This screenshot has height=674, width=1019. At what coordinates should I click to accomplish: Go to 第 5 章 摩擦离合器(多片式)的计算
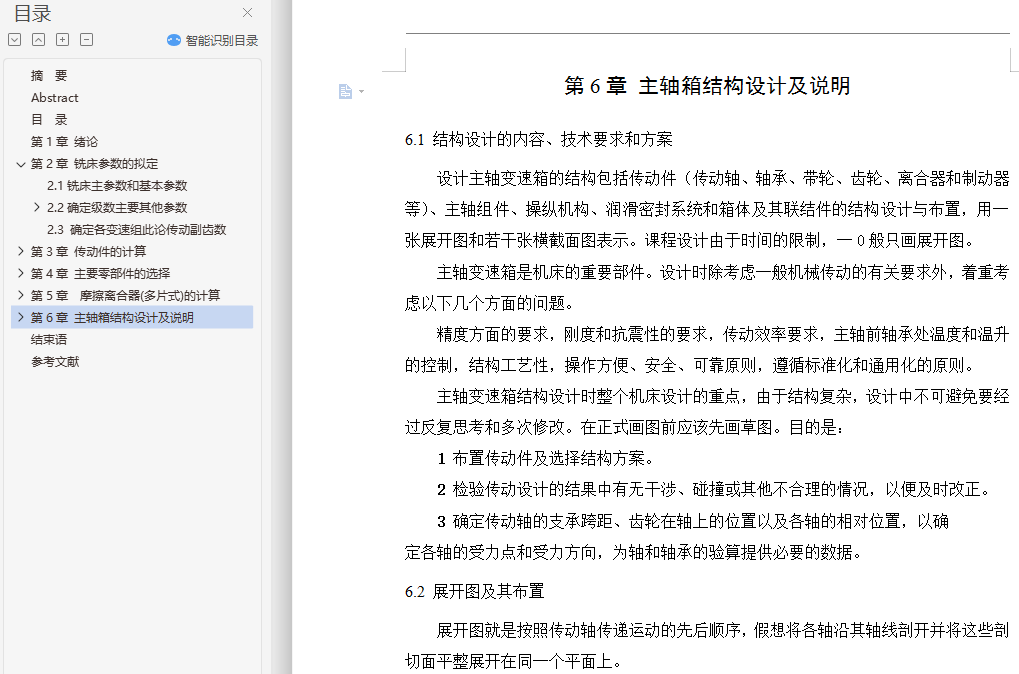pos(125,296)
